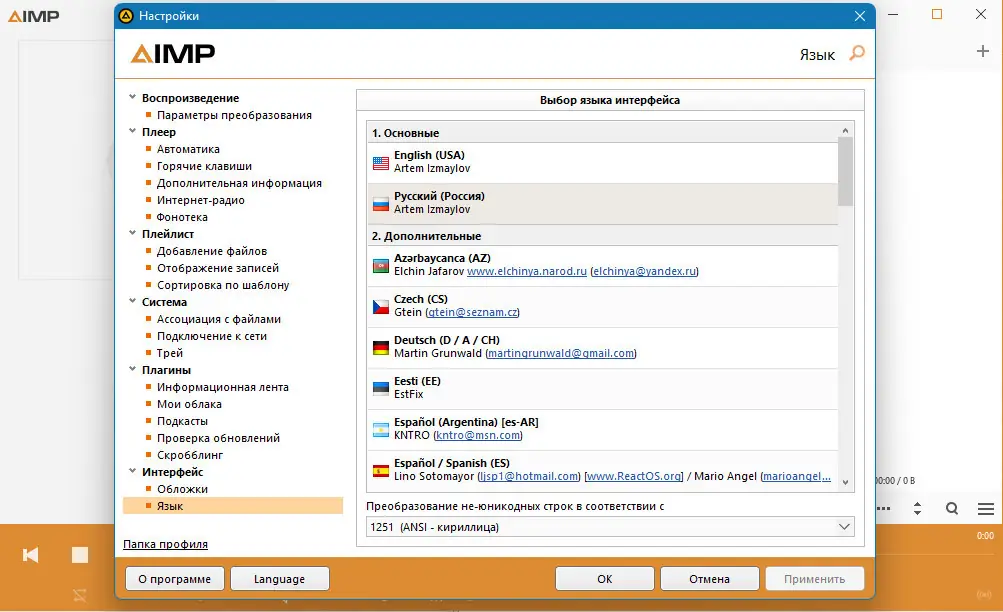Collapse the Плейлист tree section
Viewport: 1003px width, 612px height.
[x=132, y=233]
